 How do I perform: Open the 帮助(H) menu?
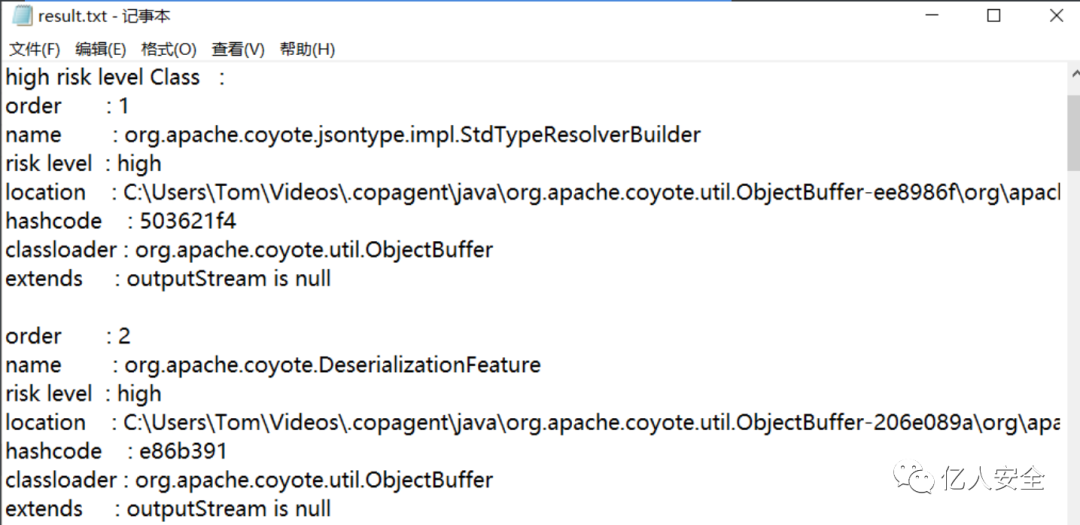tap(307, 50)
